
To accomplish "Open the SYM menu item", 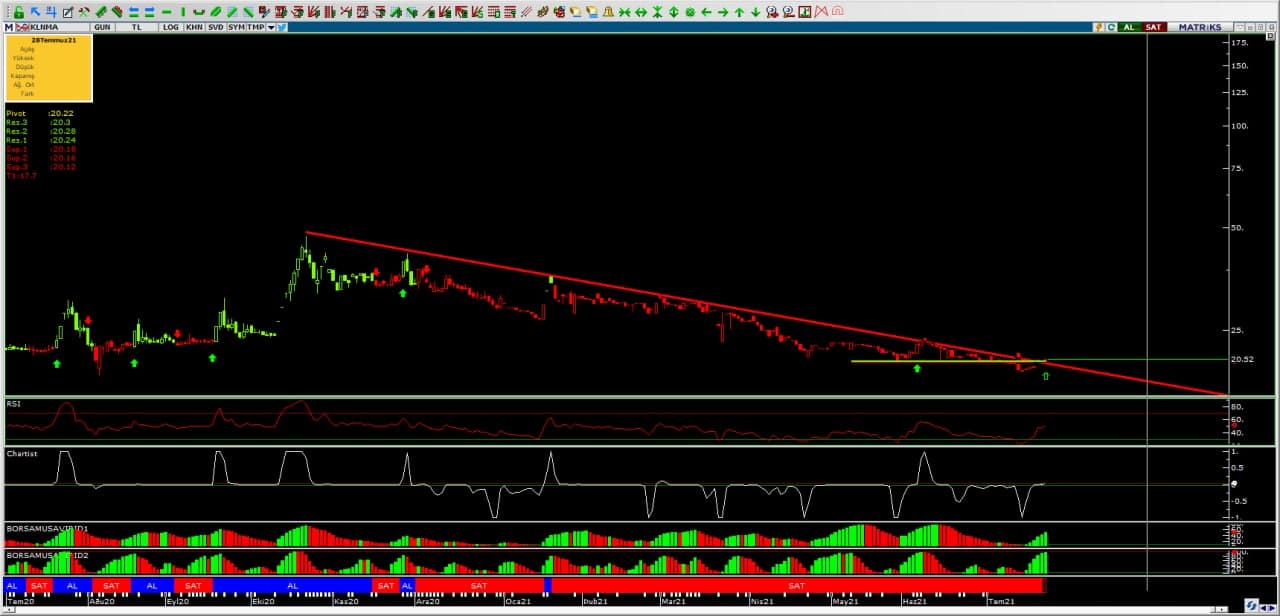I will 236,27.
